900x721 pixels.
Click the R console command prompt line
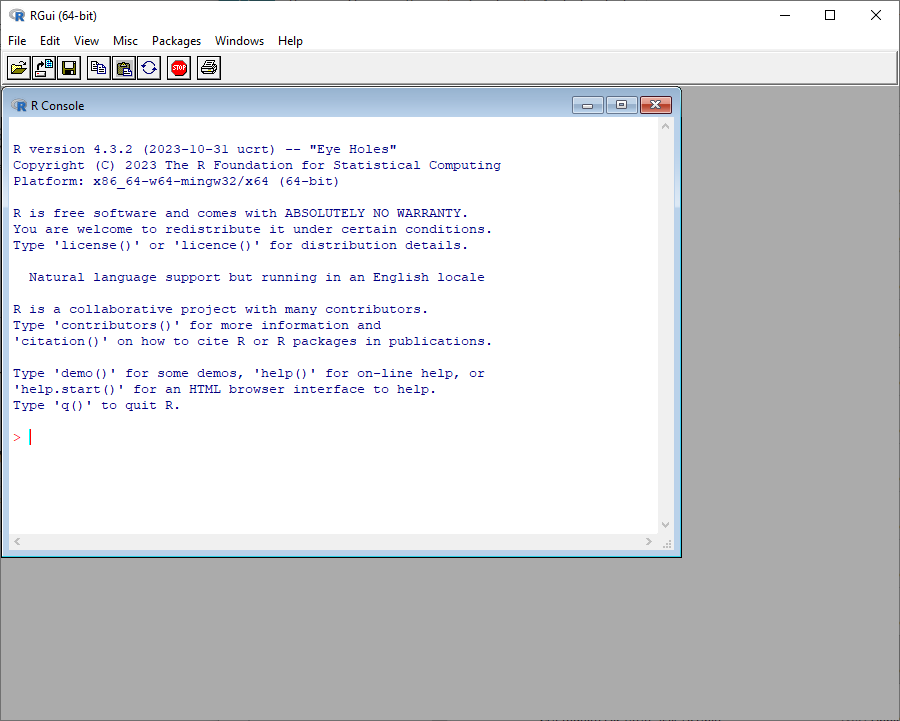click(x=333, y=437)
